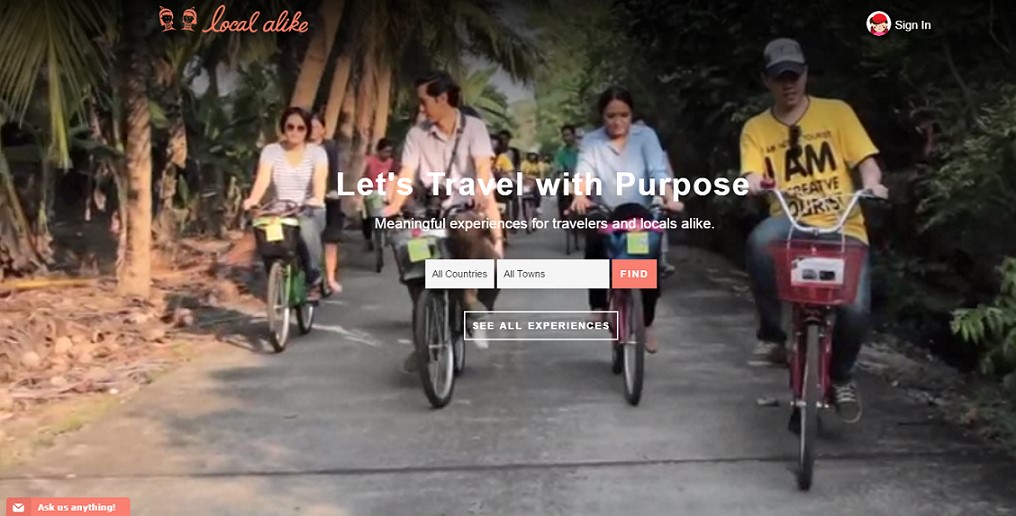Click the red basket on the right bicycle
This screenshot has width=1016, height=516.
pyautogui.click(x=817, y=271)
